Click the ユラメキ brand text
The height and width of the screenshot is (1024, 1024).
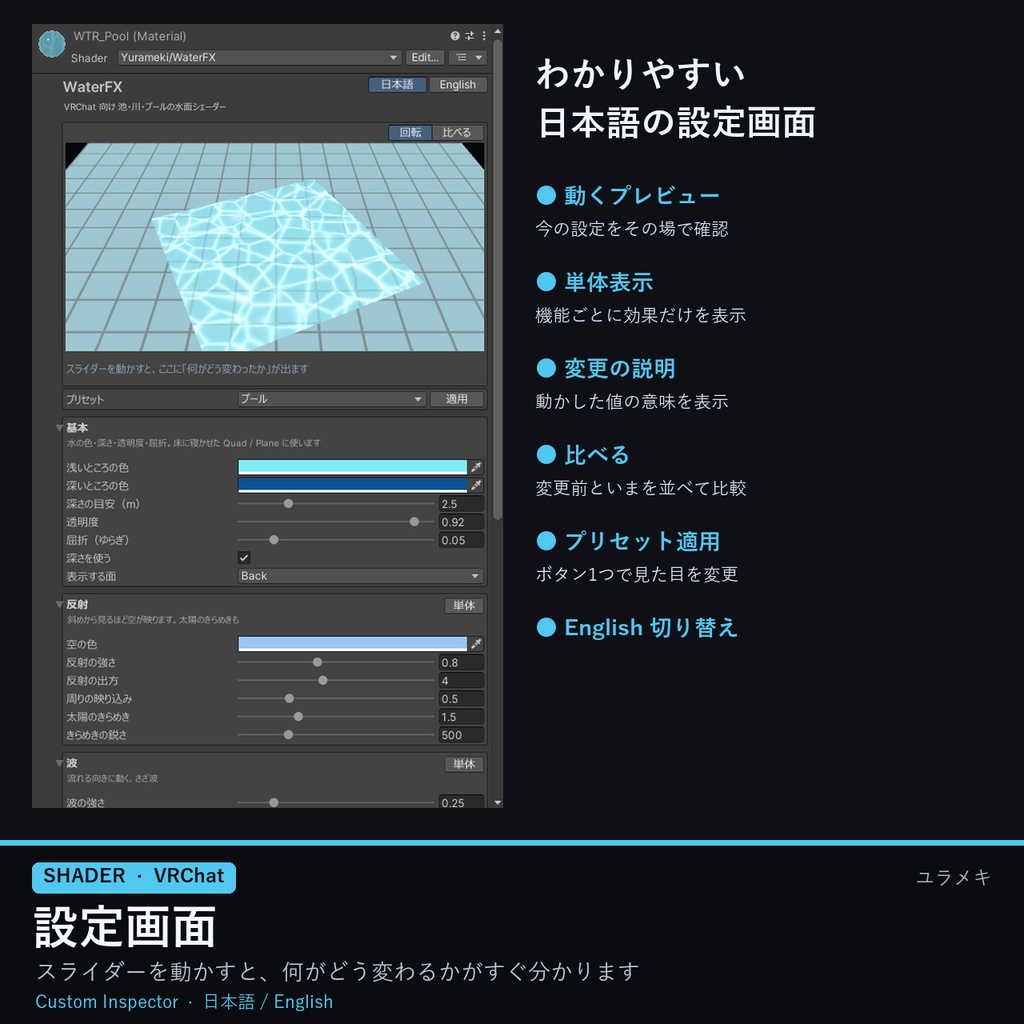click(x=953, y=877)
